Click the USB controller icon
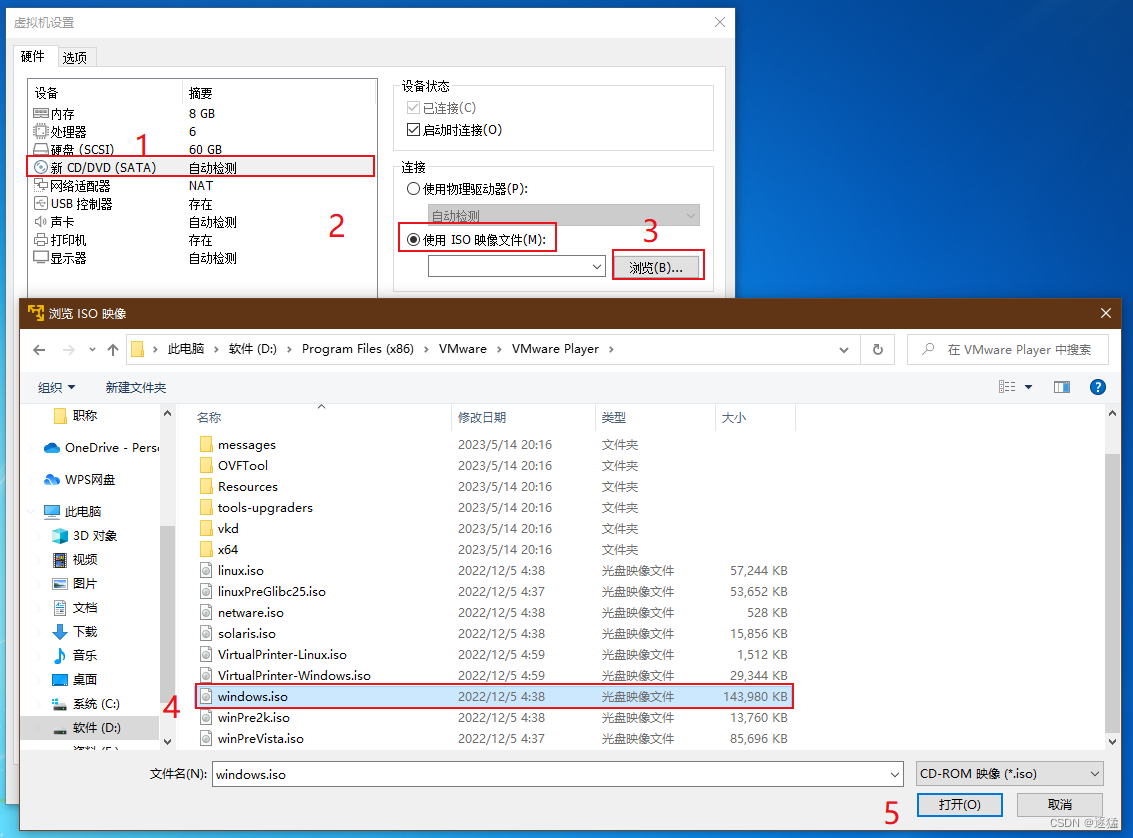Screen dimensions: 1133x838 [41, 204]
